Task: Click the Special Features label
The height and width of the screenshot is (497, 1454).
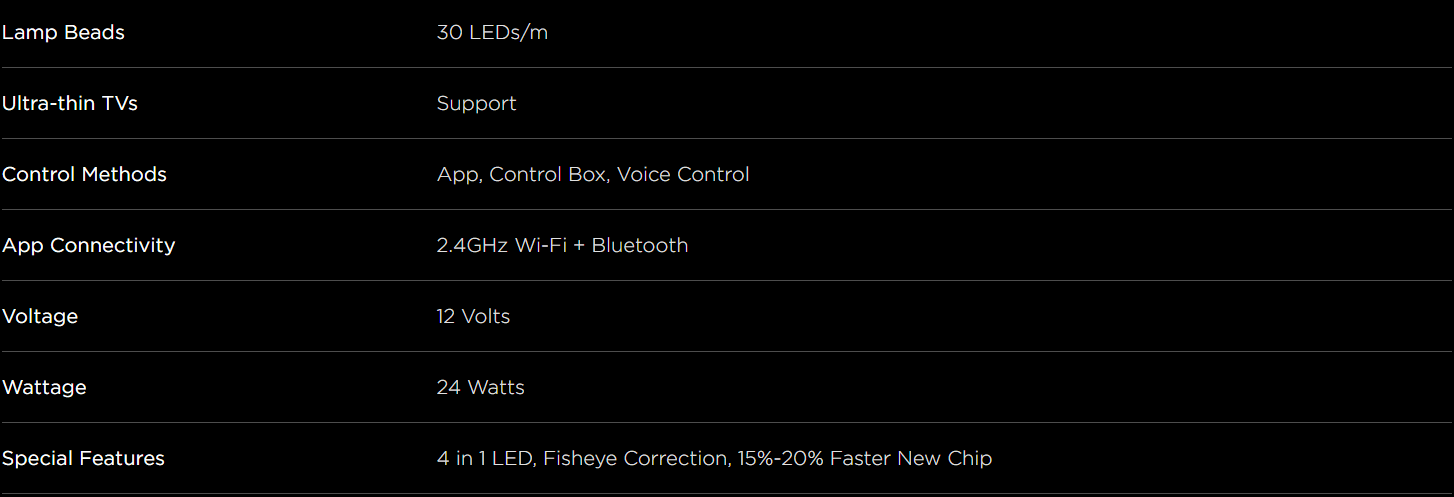Action: tap(83, 458)
